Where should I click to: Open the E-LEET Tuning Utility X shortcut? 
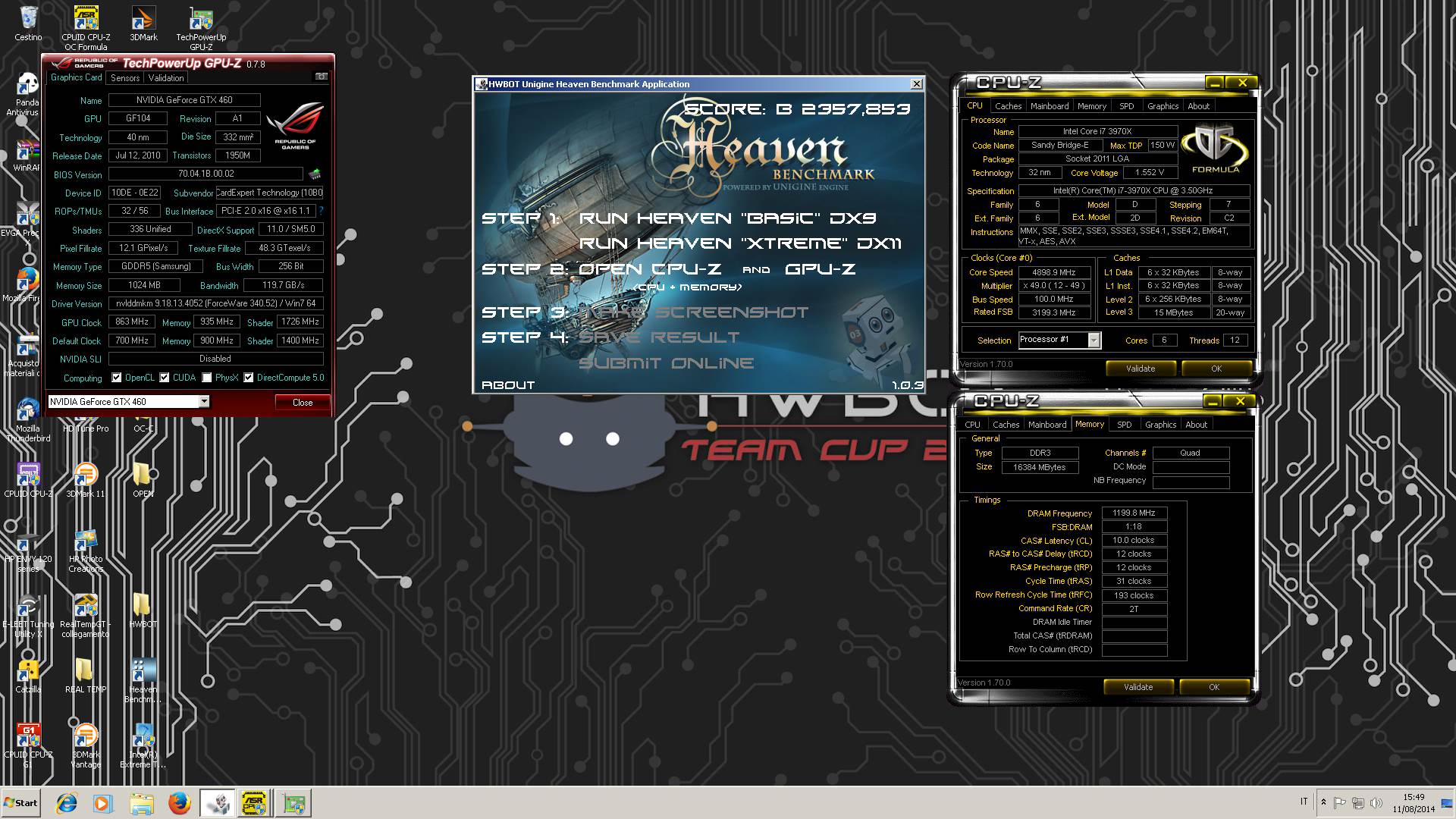[28, 617]
